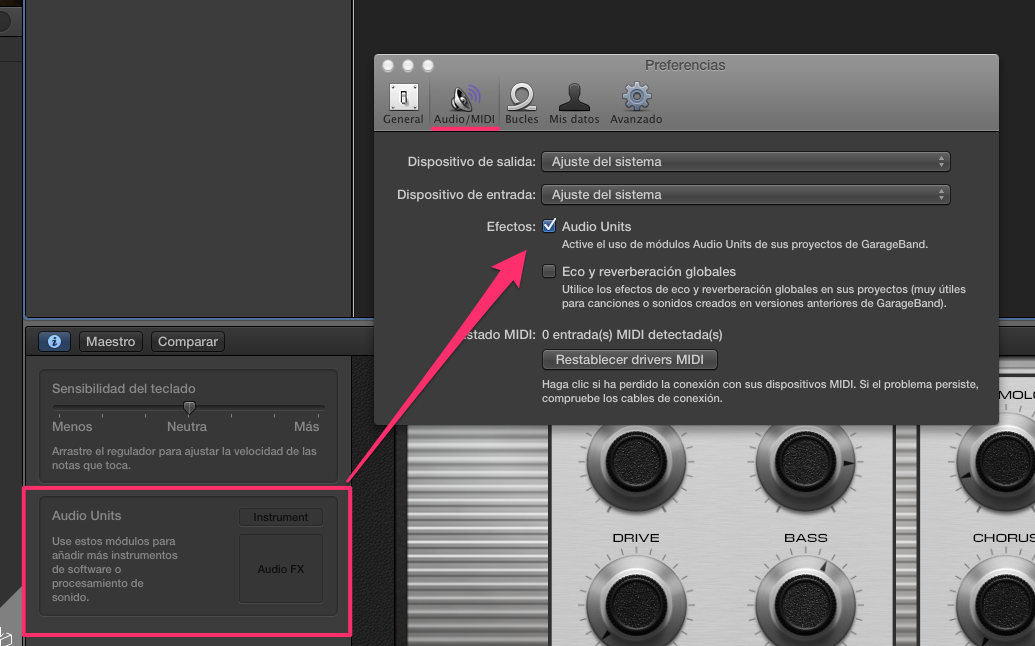Open the General preferences tab

[x=403, y=104]
